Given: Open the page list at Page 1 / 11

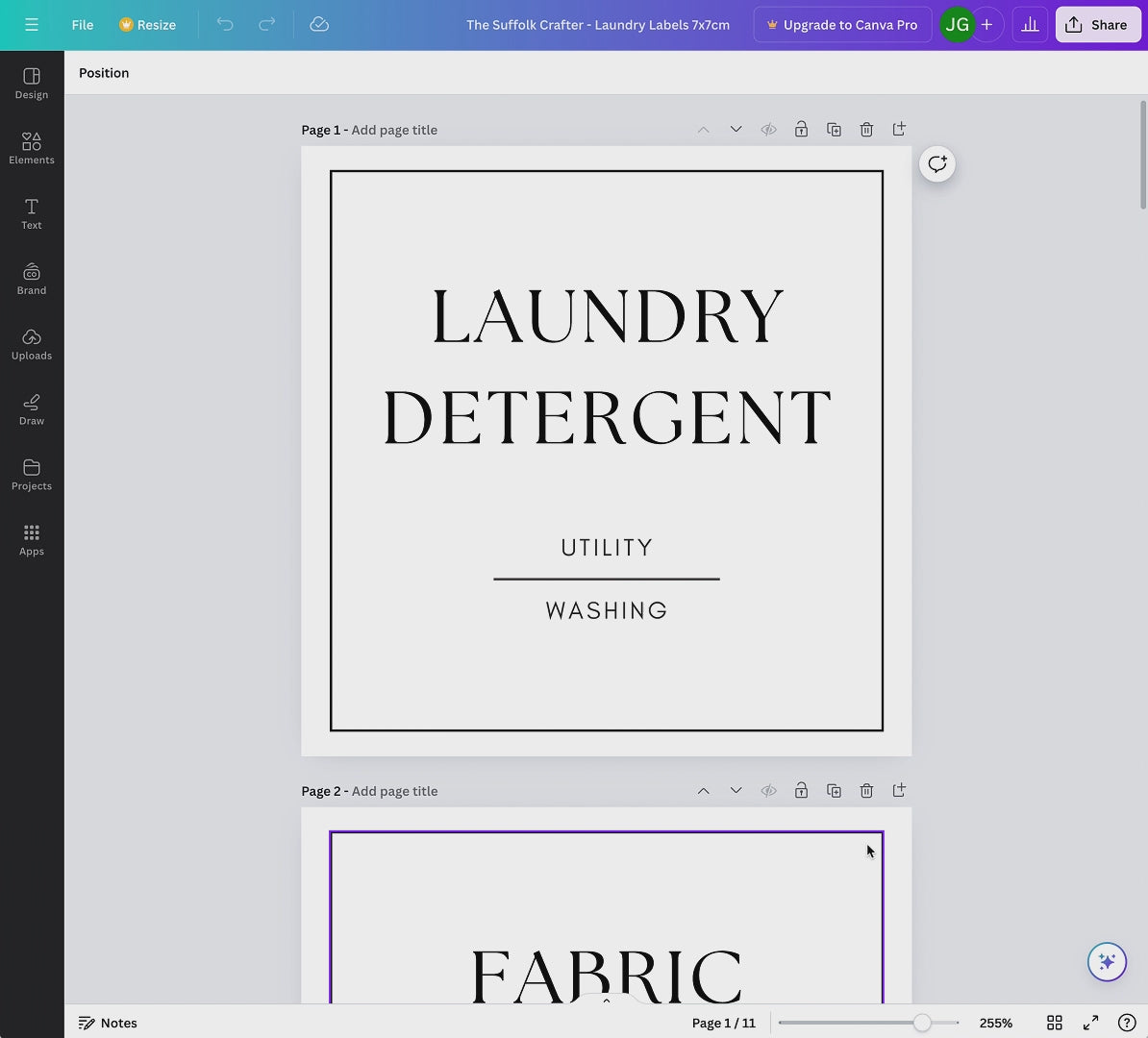Looking at the screenshot, I should [723, 1023].
